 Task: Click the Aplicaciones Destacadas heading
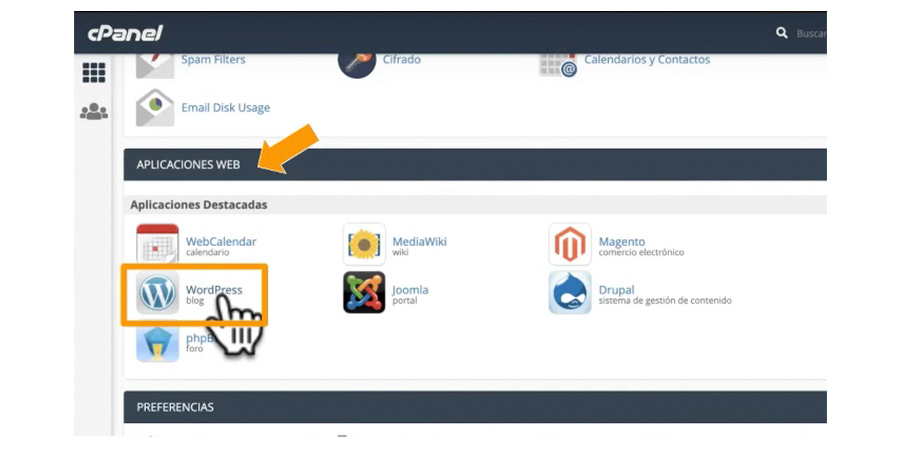199,205
